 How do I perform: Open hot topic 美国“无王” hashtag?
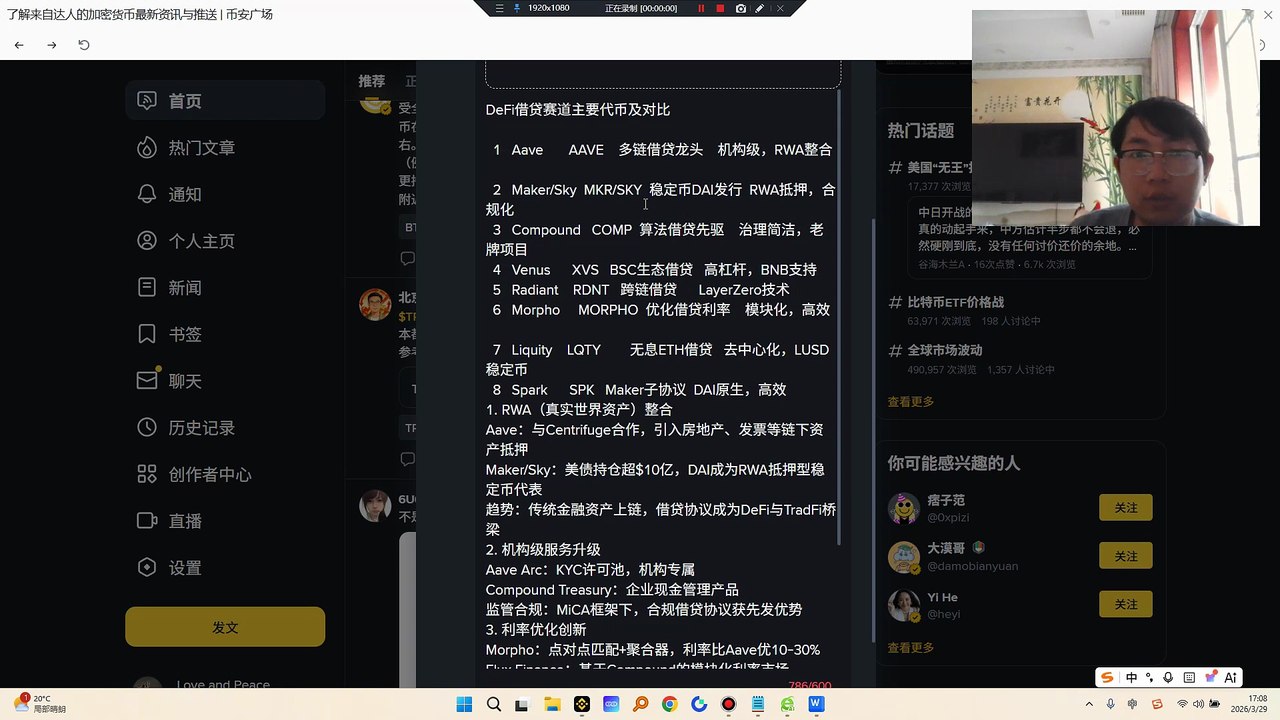pos(940,167)
